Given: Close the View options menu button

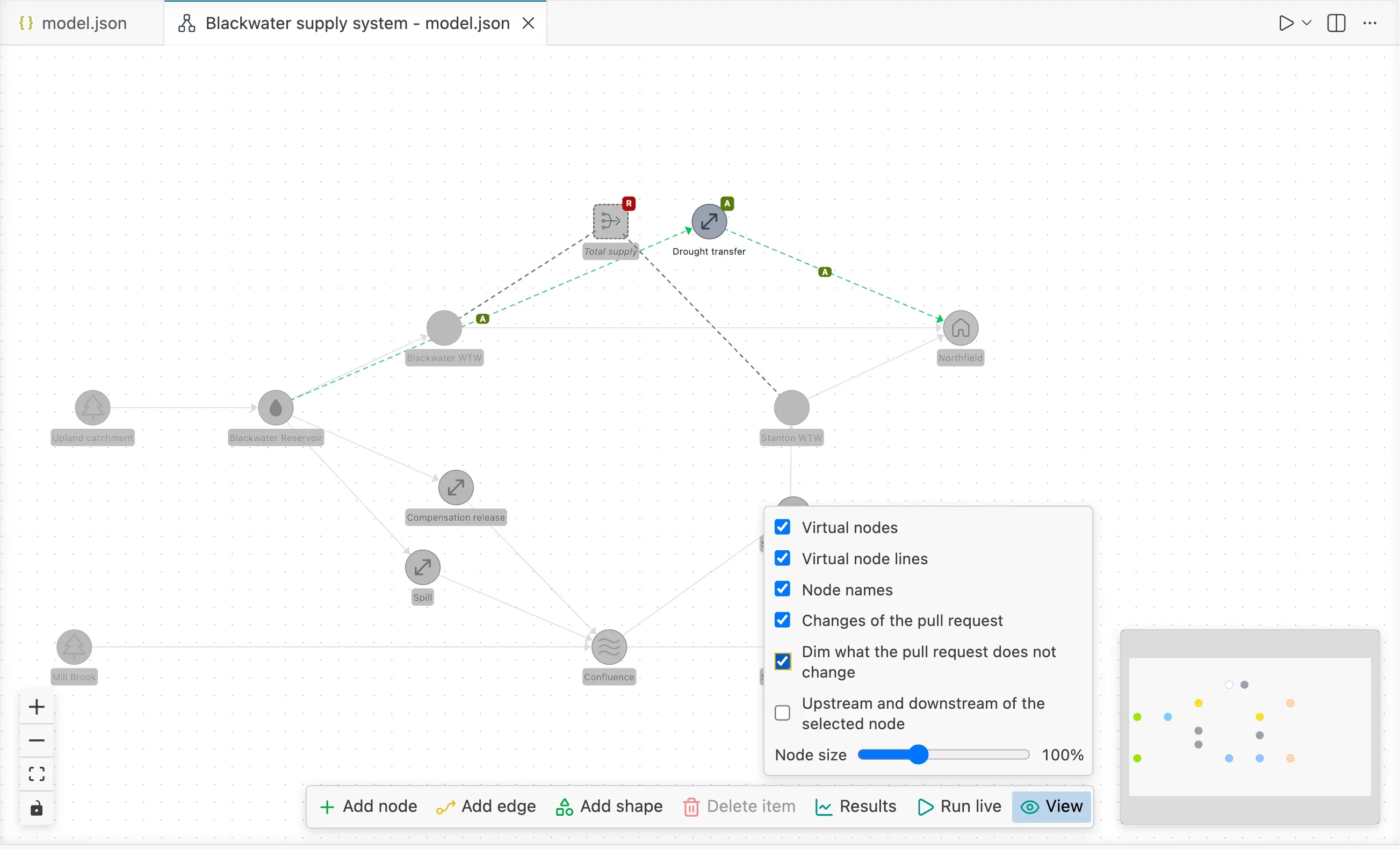Looking at the screenshot, I should pyautogui.click(x=1052, y=807).
